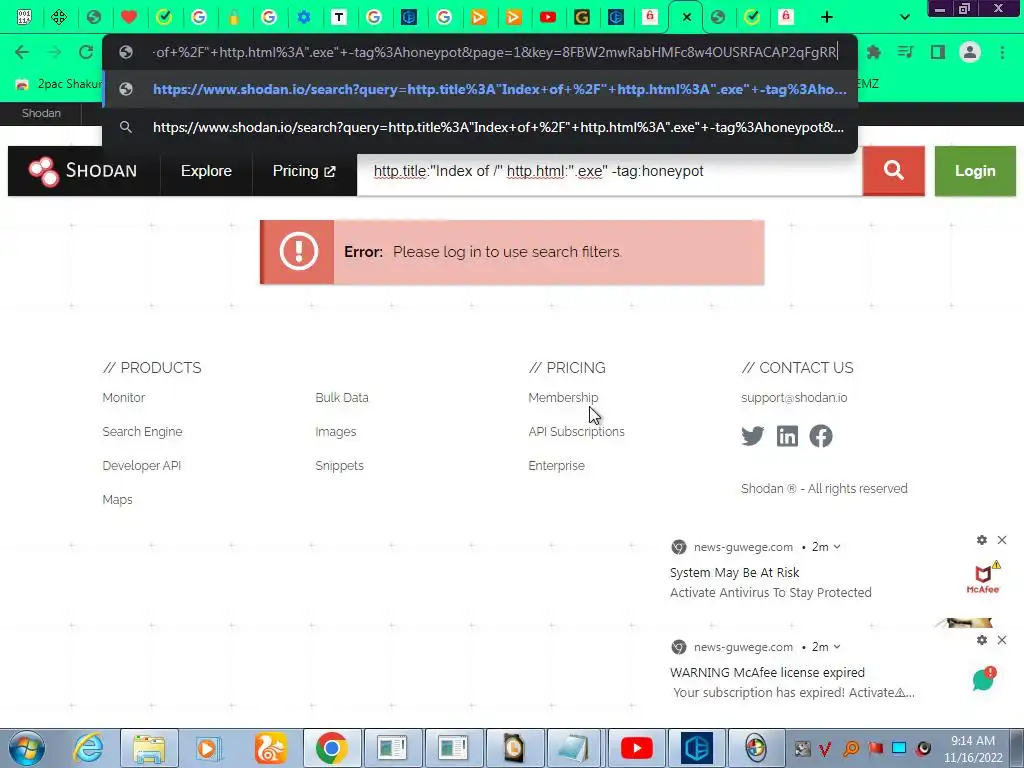Click the 'System May Be At Risk' notification title
This screenshot has height=768, width=1024.
coord(735,573)
